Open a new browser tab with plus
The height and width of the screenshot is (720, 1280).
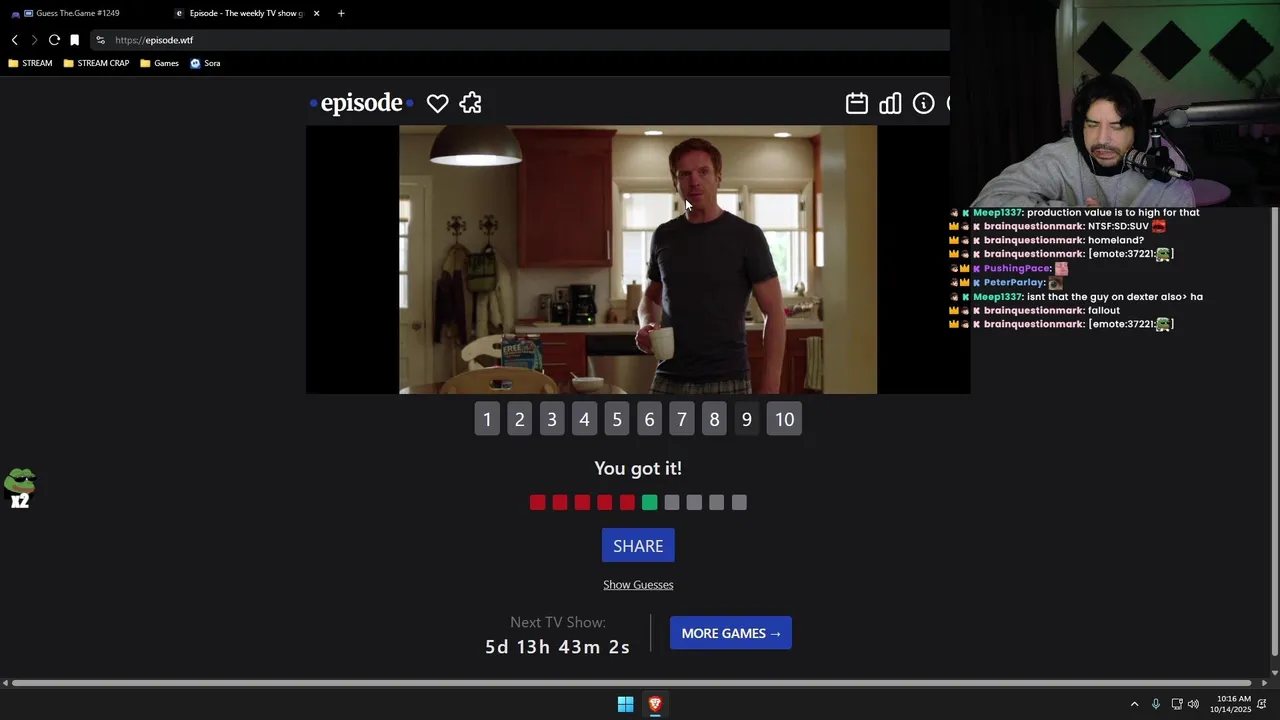(x=341, y=13)
